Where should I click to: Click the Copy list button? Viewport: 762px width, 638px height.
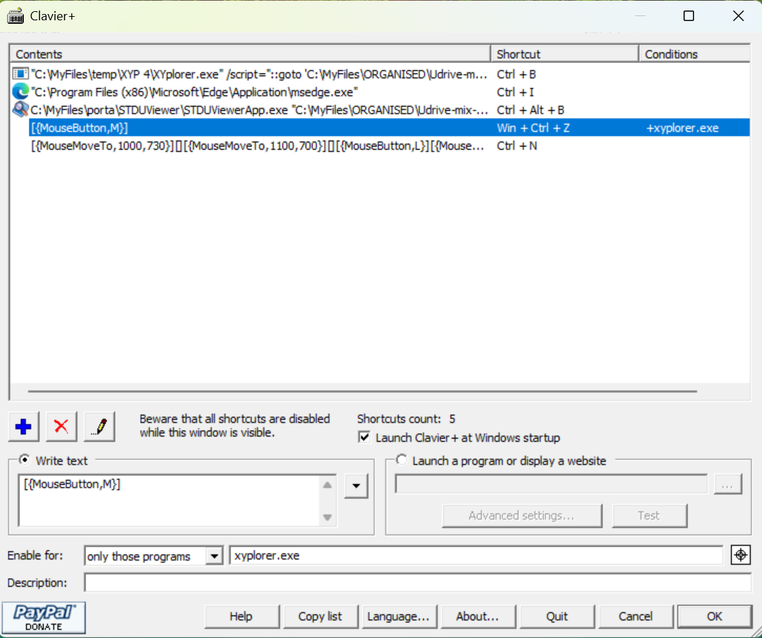click(320, 616)
